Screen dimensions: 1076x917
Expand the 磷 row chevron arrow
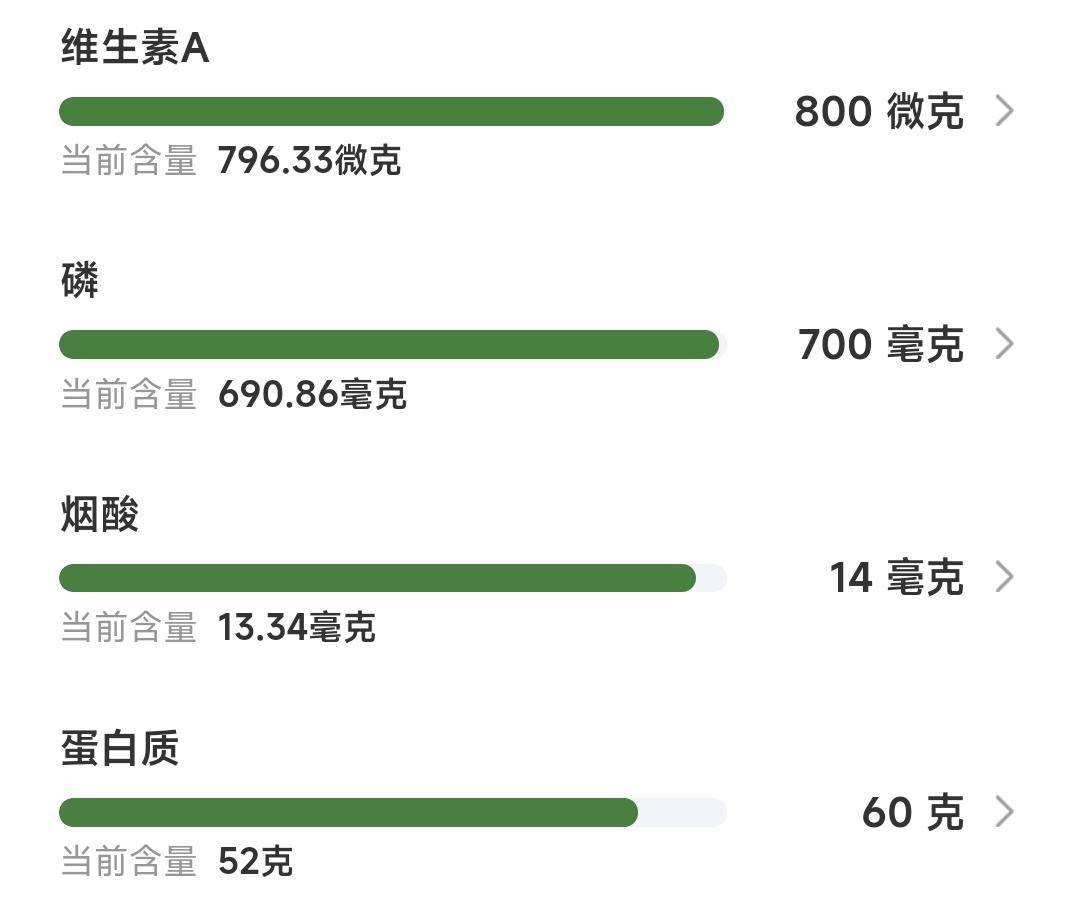(x=1004, y=345)
